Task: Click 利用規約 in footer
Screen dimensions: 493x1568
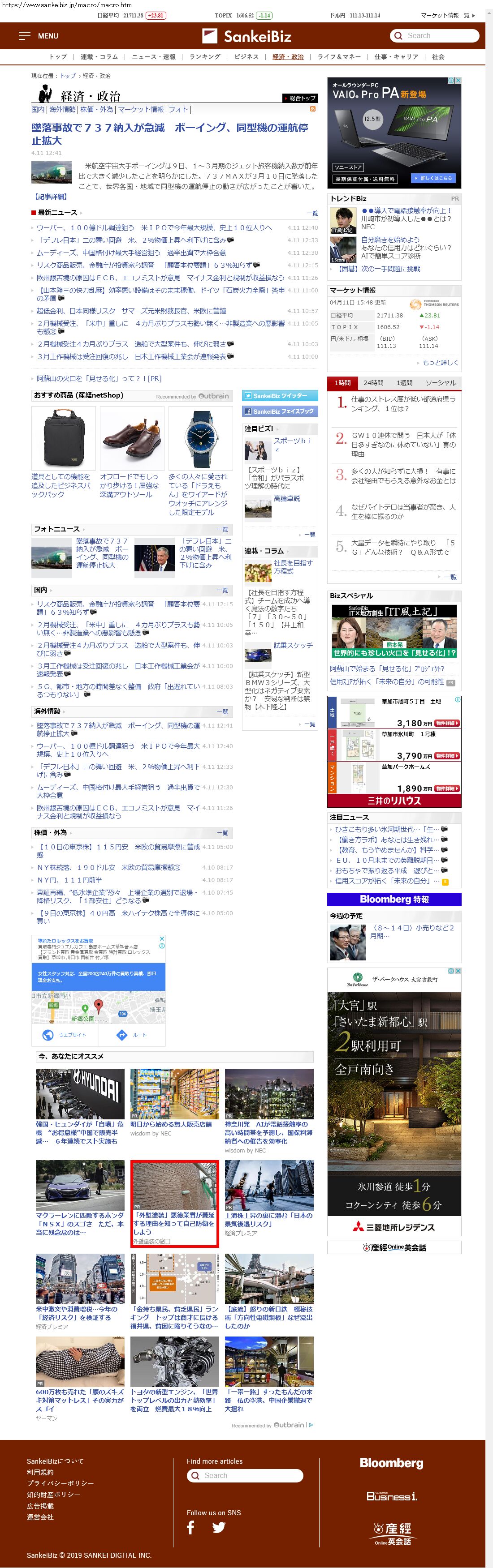Action: [40, 1472]
